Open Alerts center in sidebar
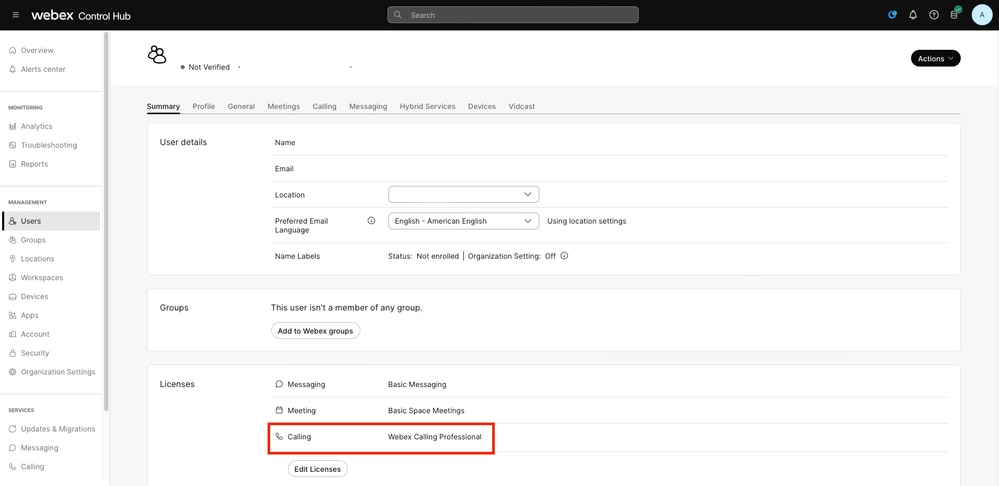 43,69
